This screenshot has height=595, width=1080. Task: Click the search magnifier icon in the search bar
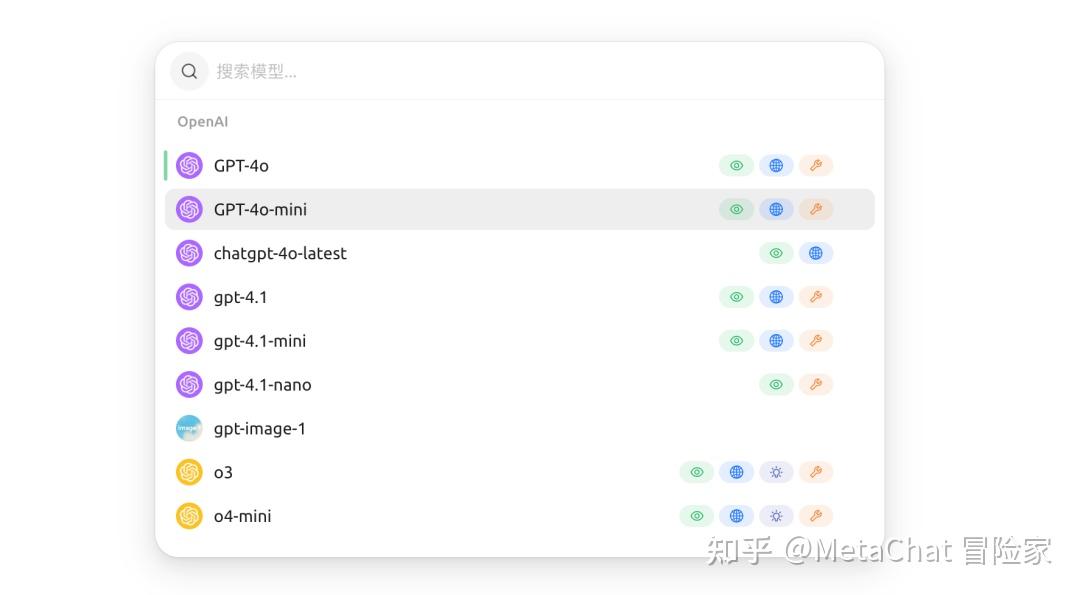[189, 70]
